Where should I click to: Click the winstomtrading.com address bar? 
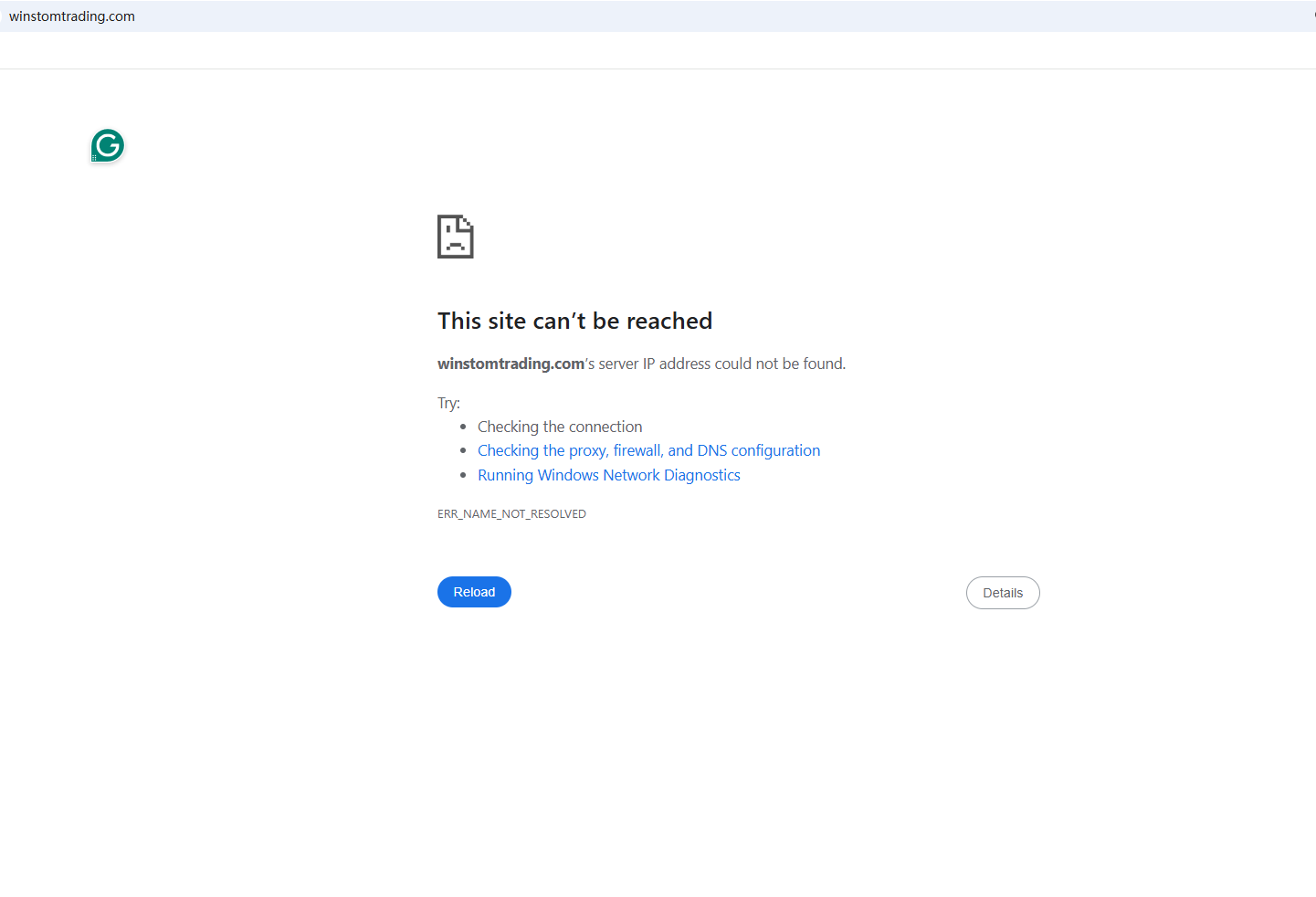[658, 16]
